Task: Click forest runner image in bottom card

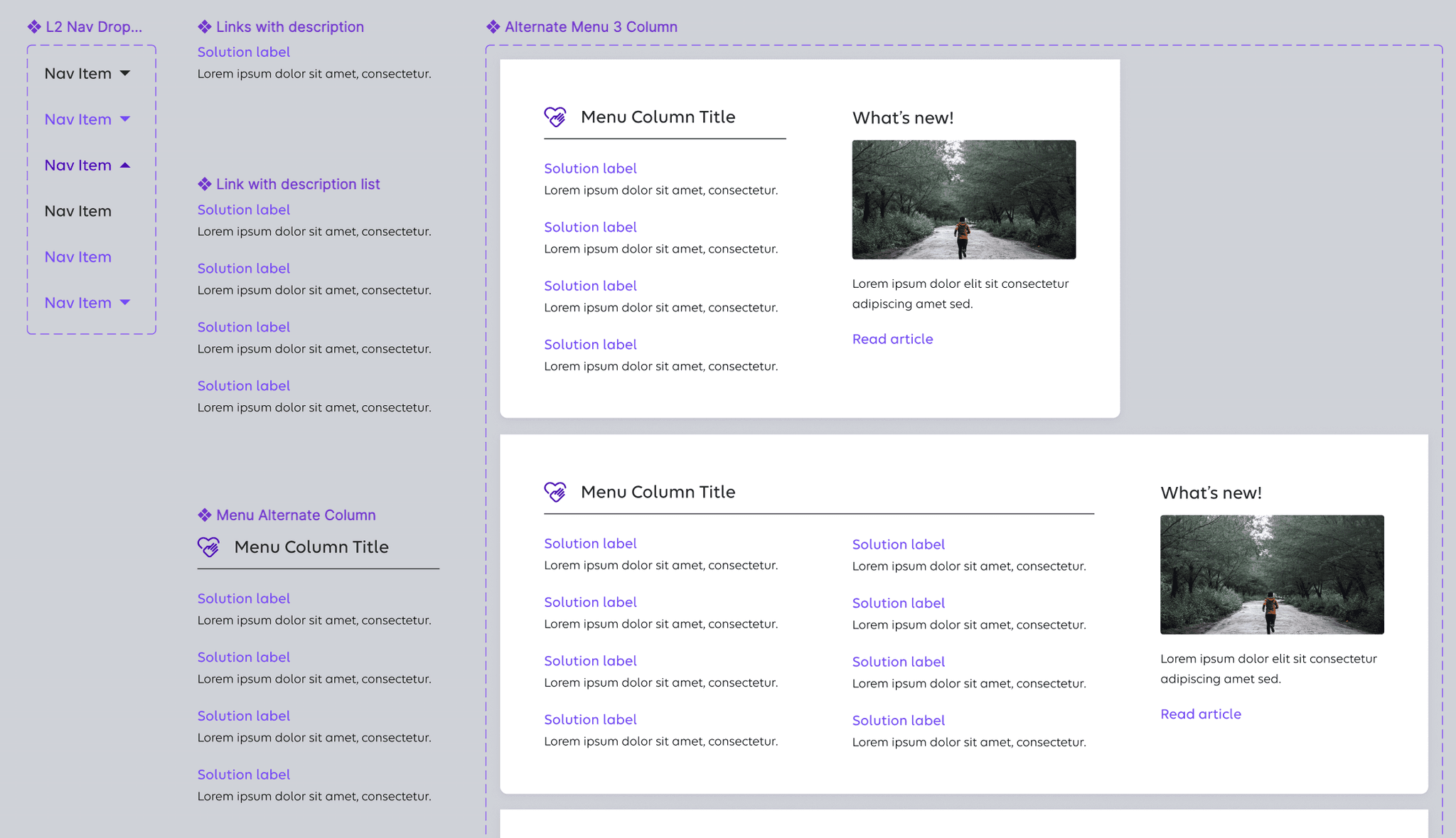Action: [1272, 574]
